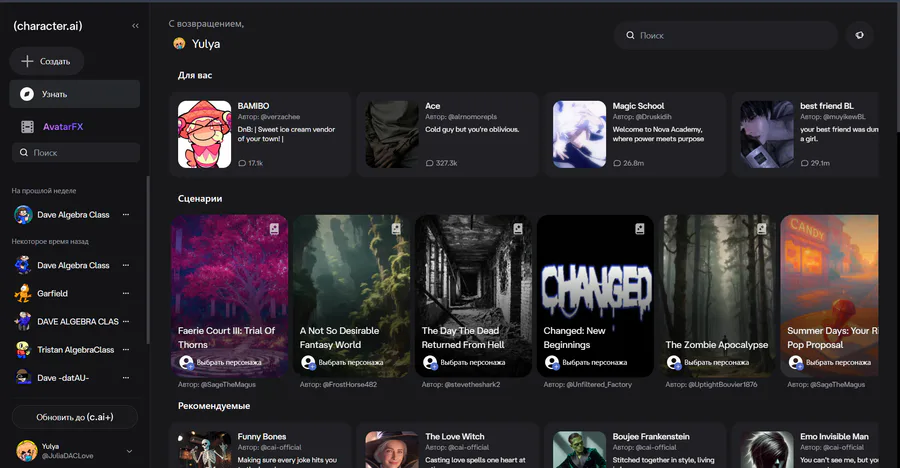Image resolution: width=900 pixels, height=468 pixels.
Task: Open options dots for Garfield chat
Action: 126,294
